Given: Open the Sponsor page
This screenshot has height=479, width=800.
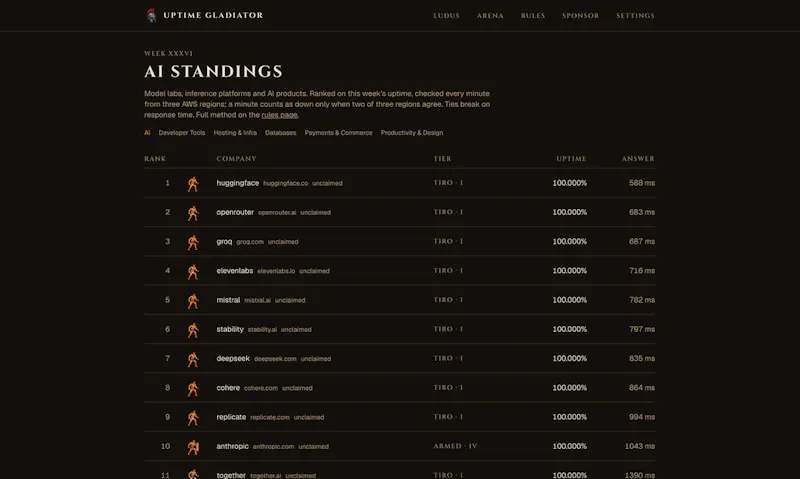Looking at the screenshot, I should tap(581, 16).
